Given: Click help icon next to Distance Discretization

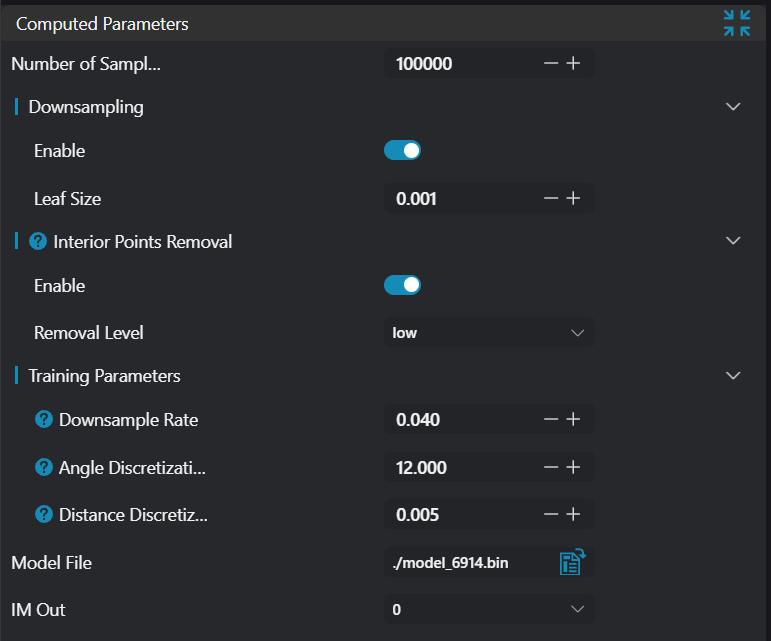Looking at the screenshot, I should [43, 514].
